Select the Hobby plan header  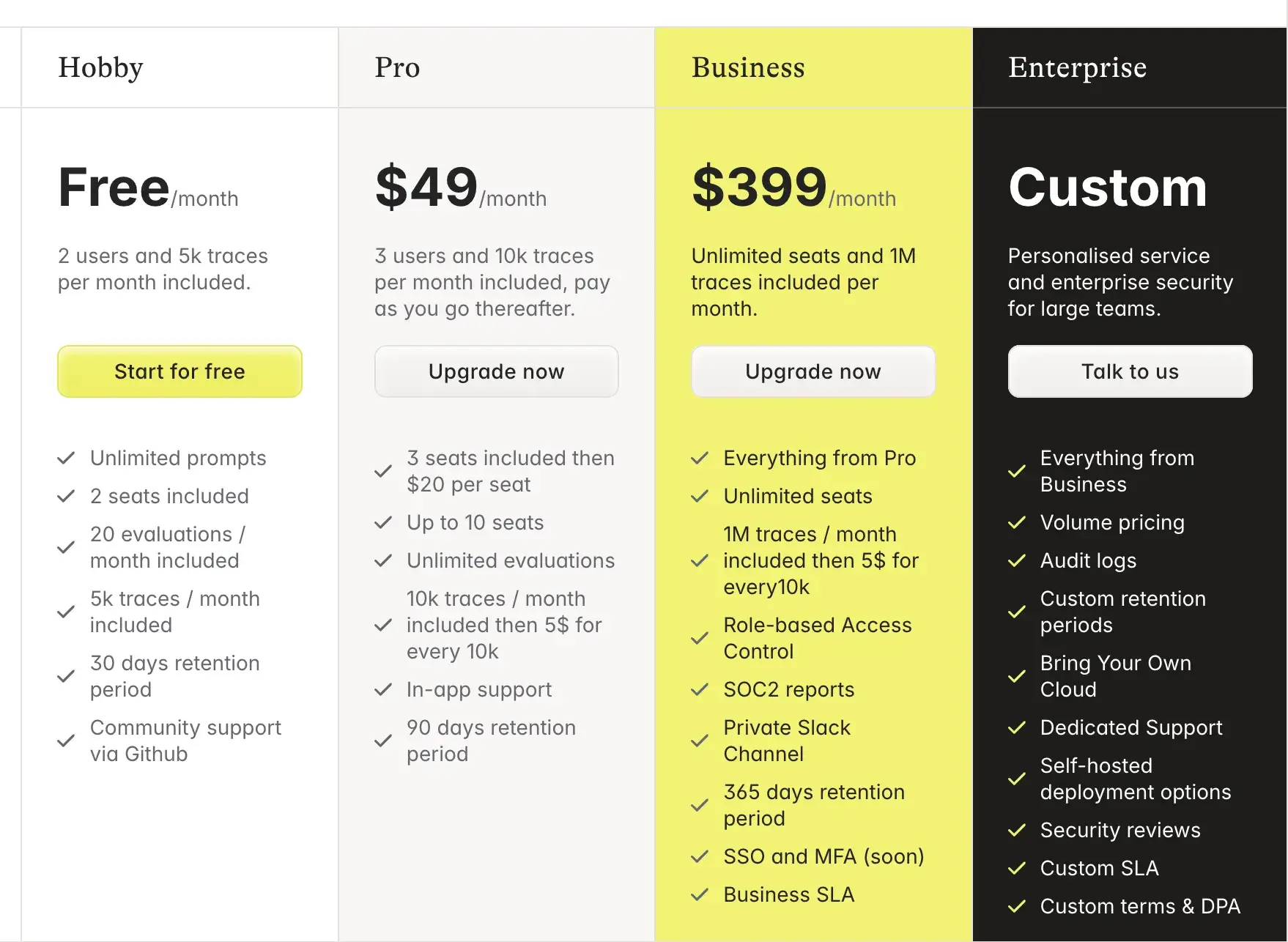[101, 67]
